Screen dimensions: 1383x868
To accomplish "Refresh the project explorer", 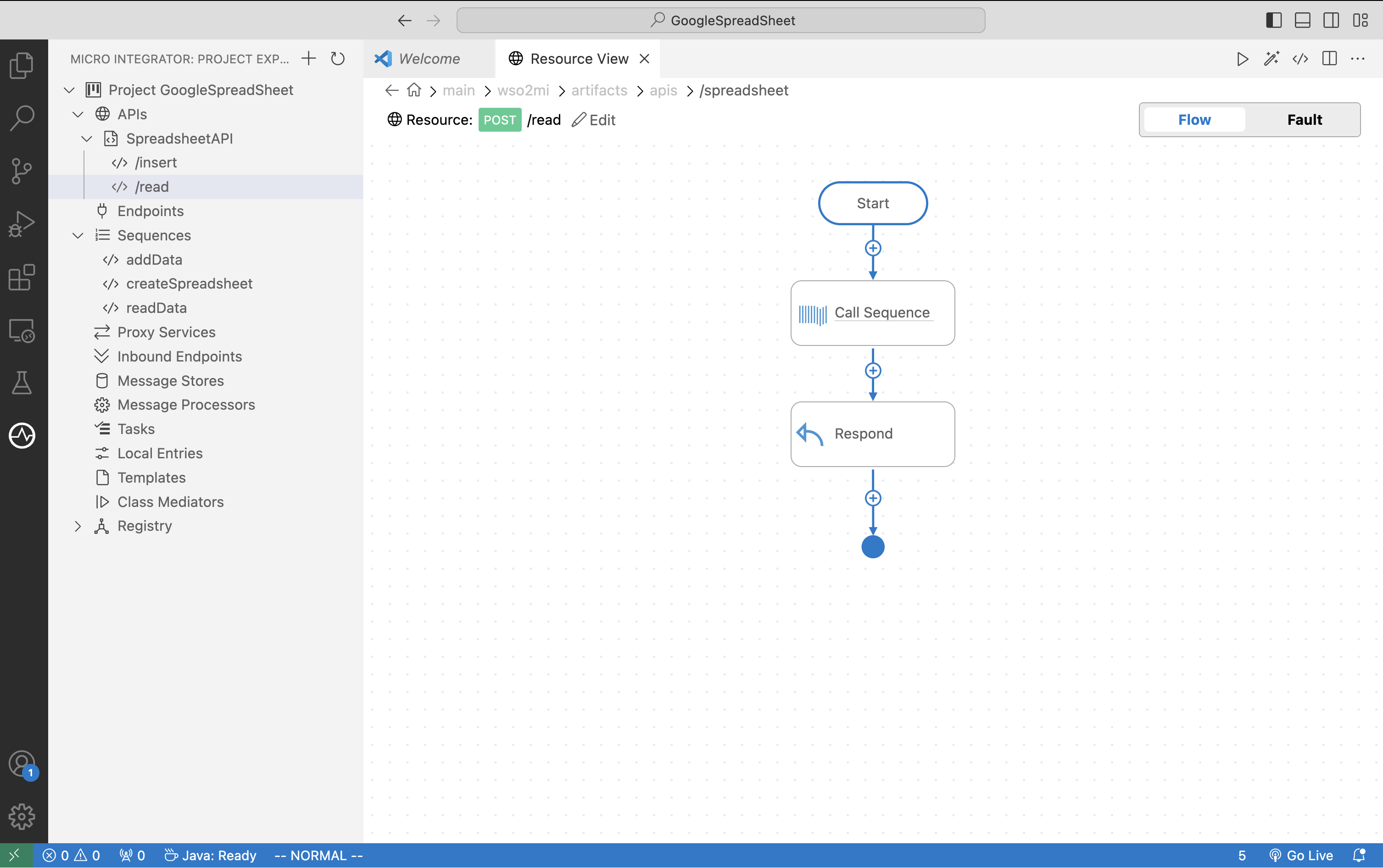I will point(338,58).
